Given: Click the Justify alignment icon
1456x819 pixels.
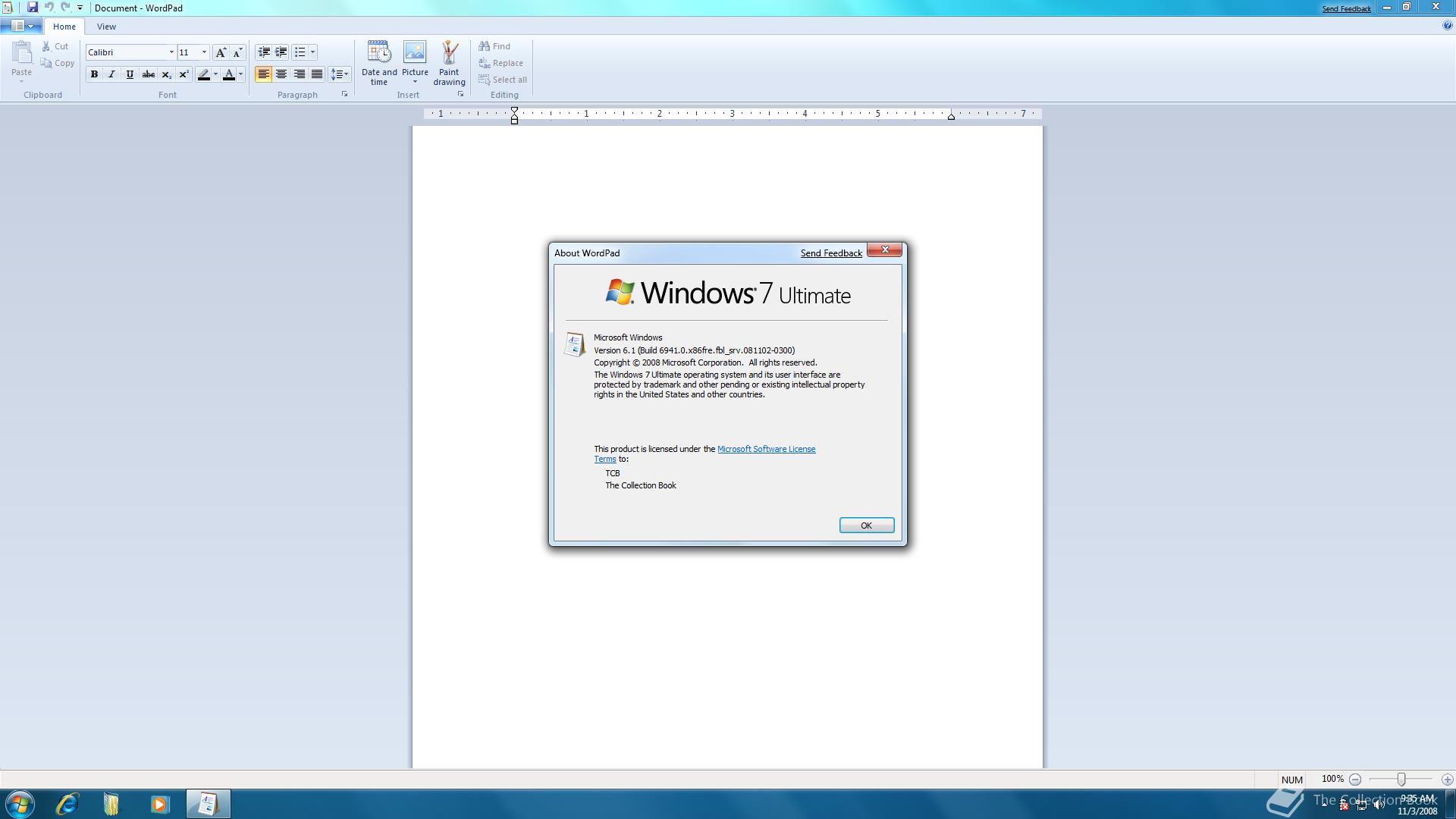Looking at the screenshot, I should (317, 74).
